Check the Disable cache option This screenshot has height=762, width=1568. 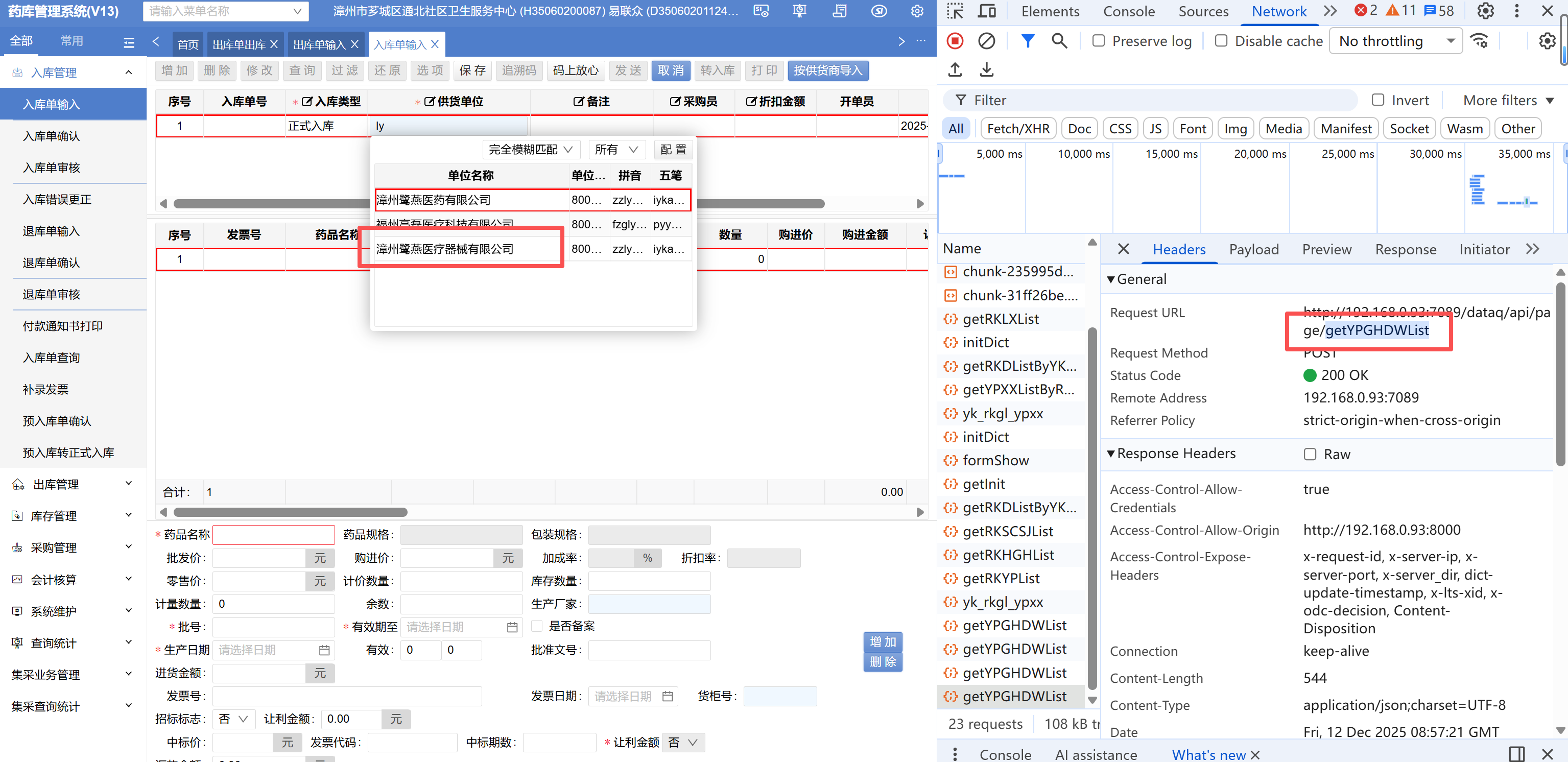click(1220, 41)
